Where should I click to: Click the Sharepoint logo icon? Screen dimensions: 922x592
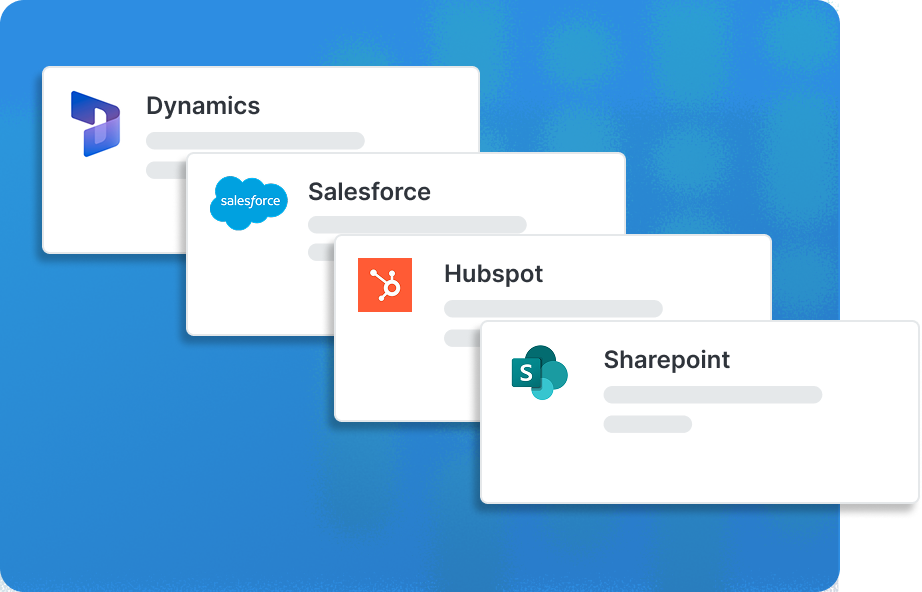[x=539, y=372]
